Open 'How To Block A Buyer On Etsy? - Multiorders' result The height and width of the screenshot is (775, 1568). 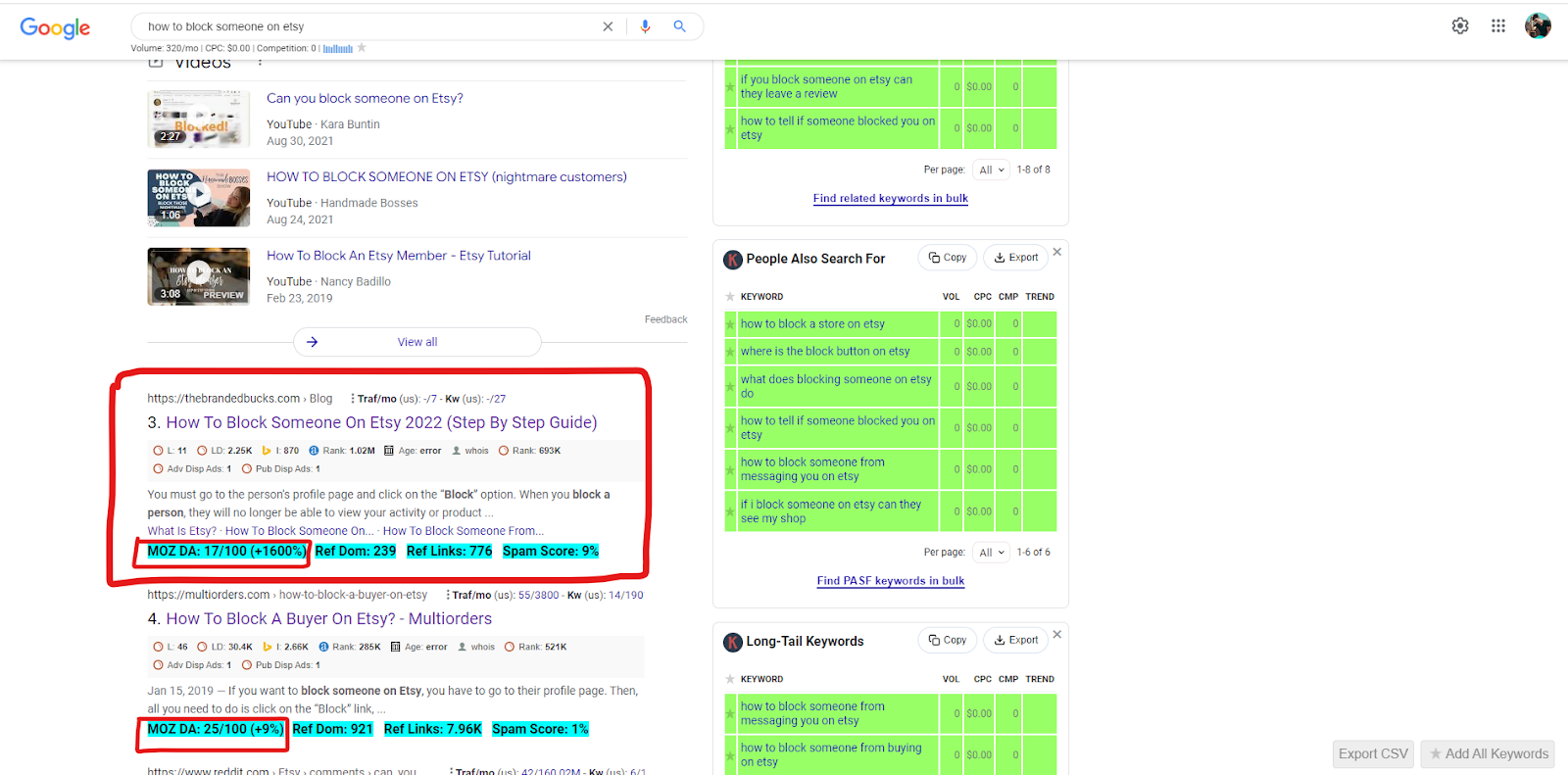329,618
